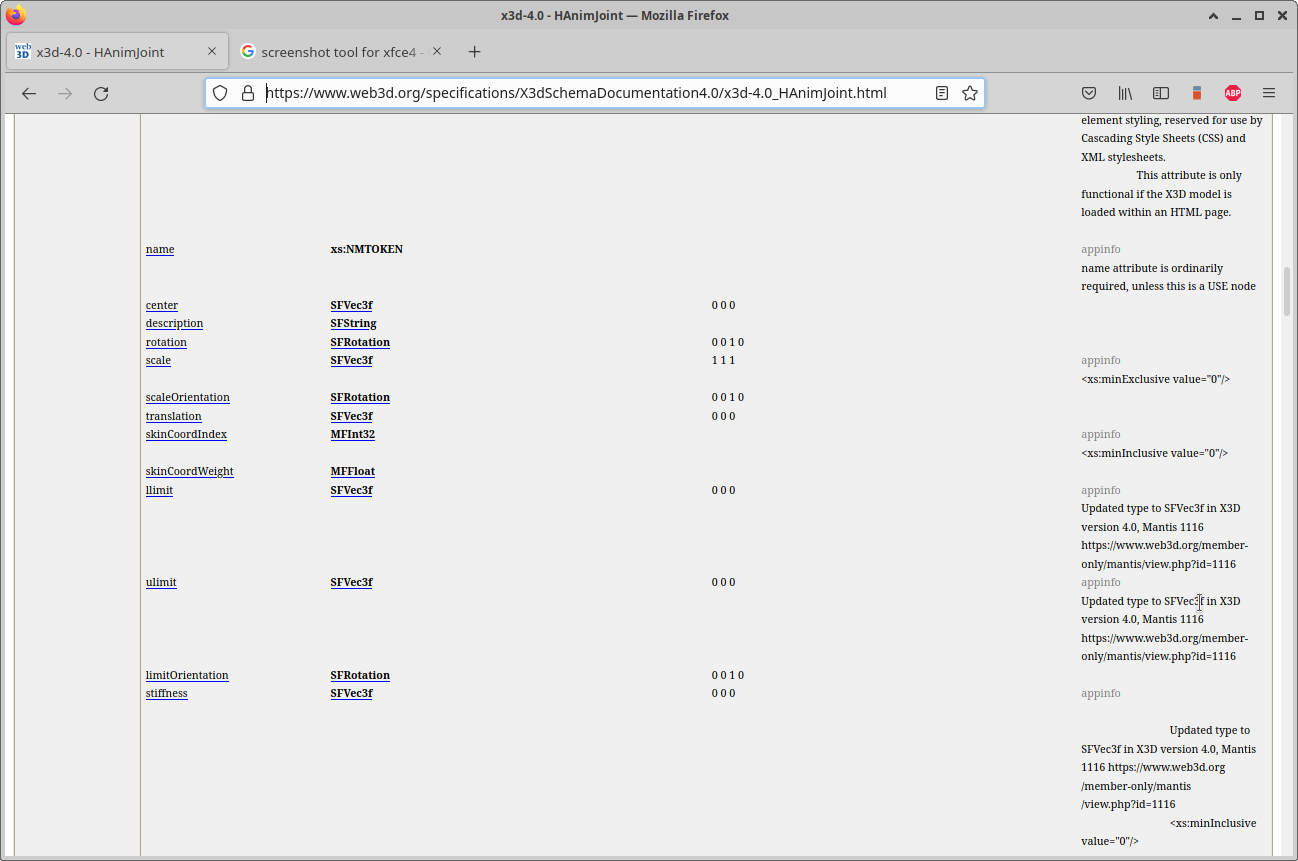Image resolution: width=1298 pixels, height=861 pixels.
Task: Click the scaleOrientation attribute link
Action: pyautogui.click(x=187, y=398)
